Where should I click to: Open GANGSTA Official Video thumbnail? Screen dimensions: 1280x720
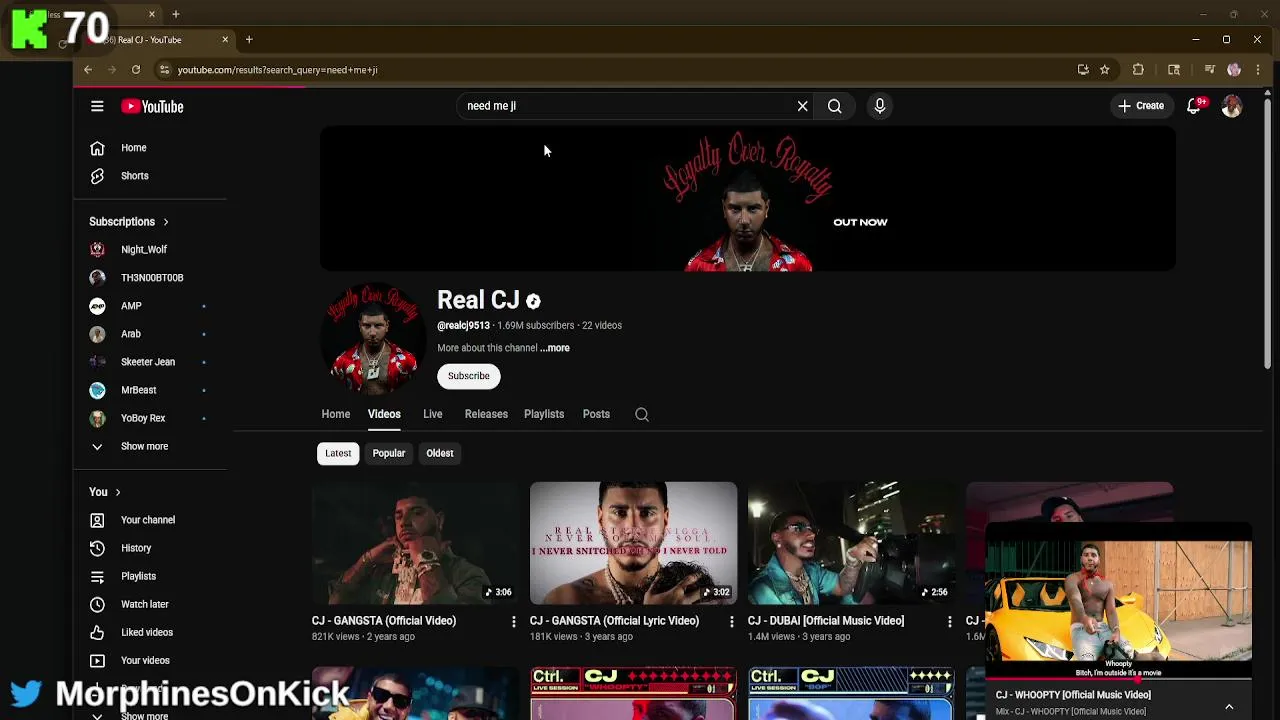point(415,543)
